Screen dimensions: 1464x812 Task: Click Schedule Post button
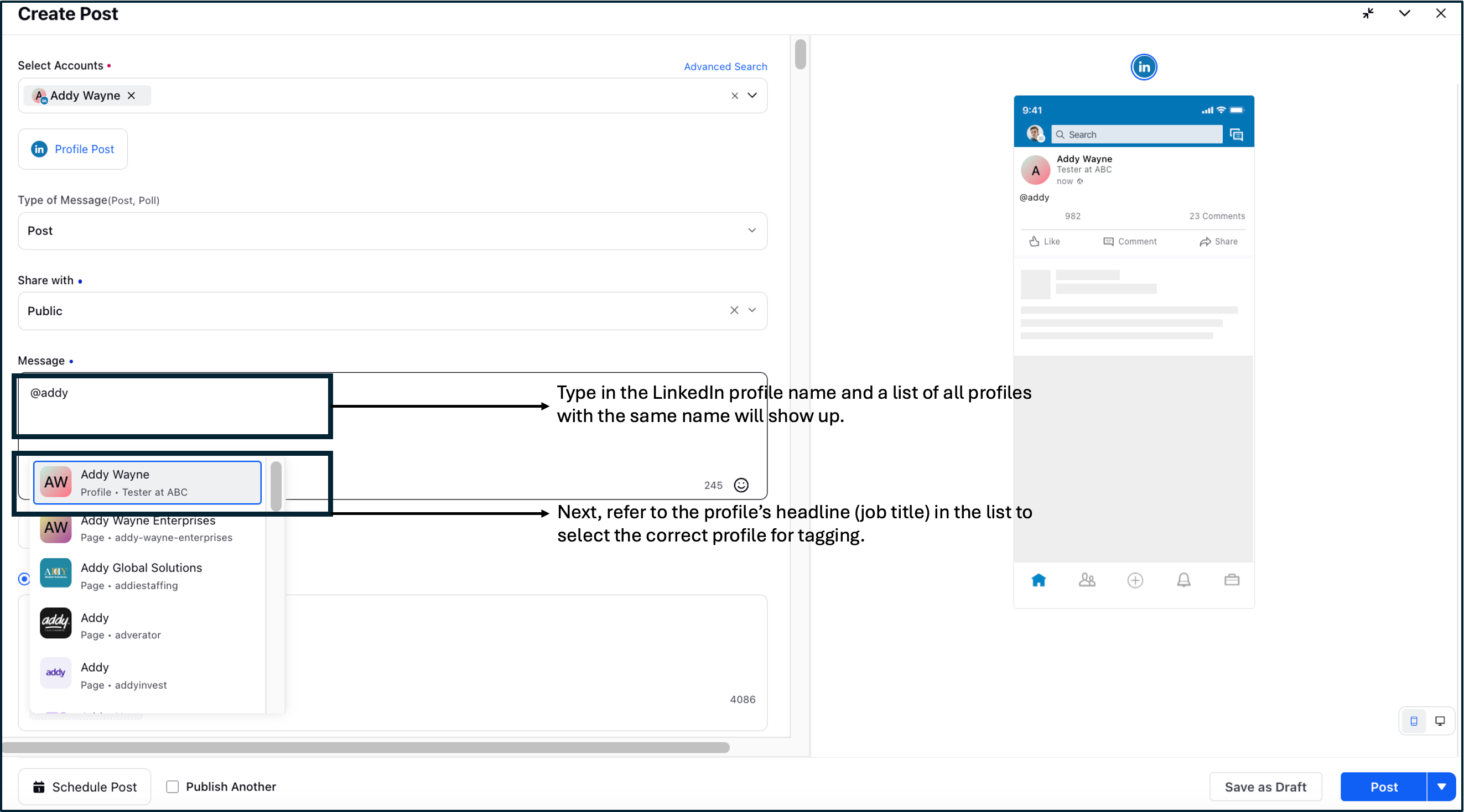(x=85, y=787)
